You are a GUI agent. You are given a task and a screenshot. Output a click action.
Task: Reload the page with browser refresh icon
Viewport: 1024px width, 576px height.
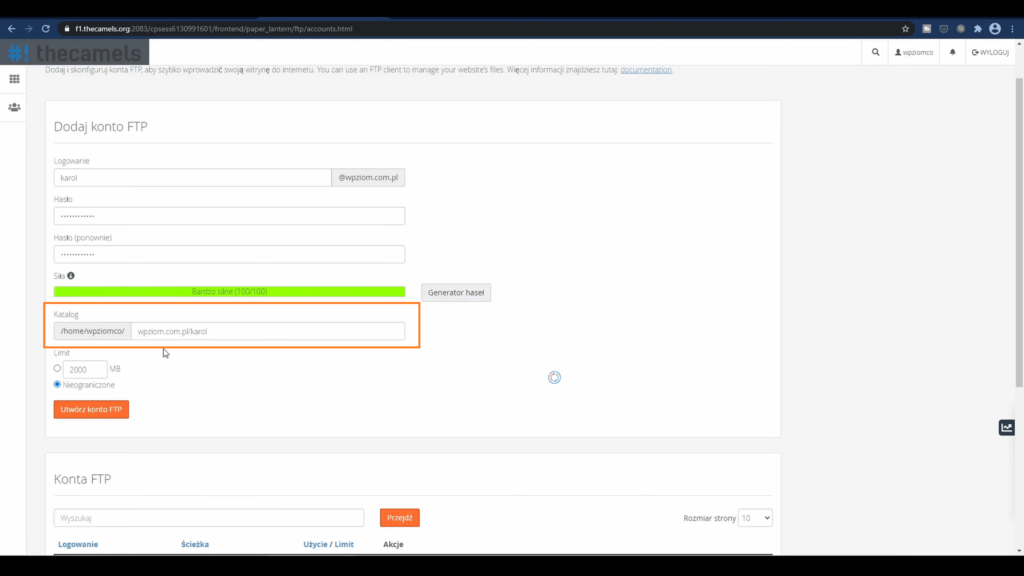[45, 29]
